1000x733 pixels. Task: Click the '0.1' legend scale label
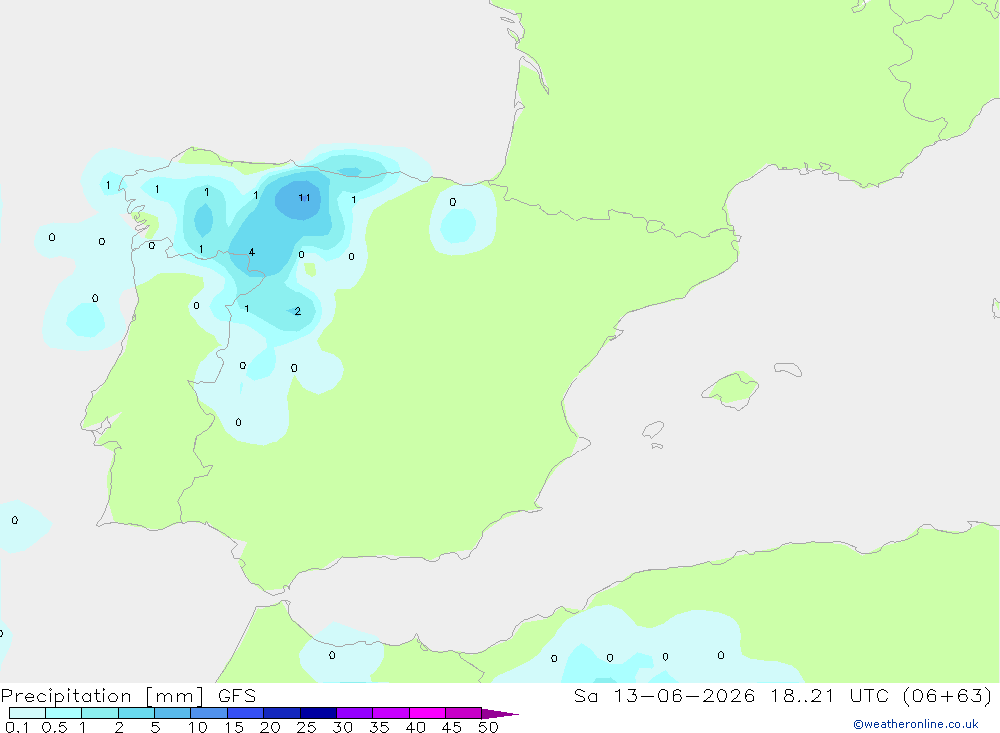pyautogui.click(x=17, y=727)
